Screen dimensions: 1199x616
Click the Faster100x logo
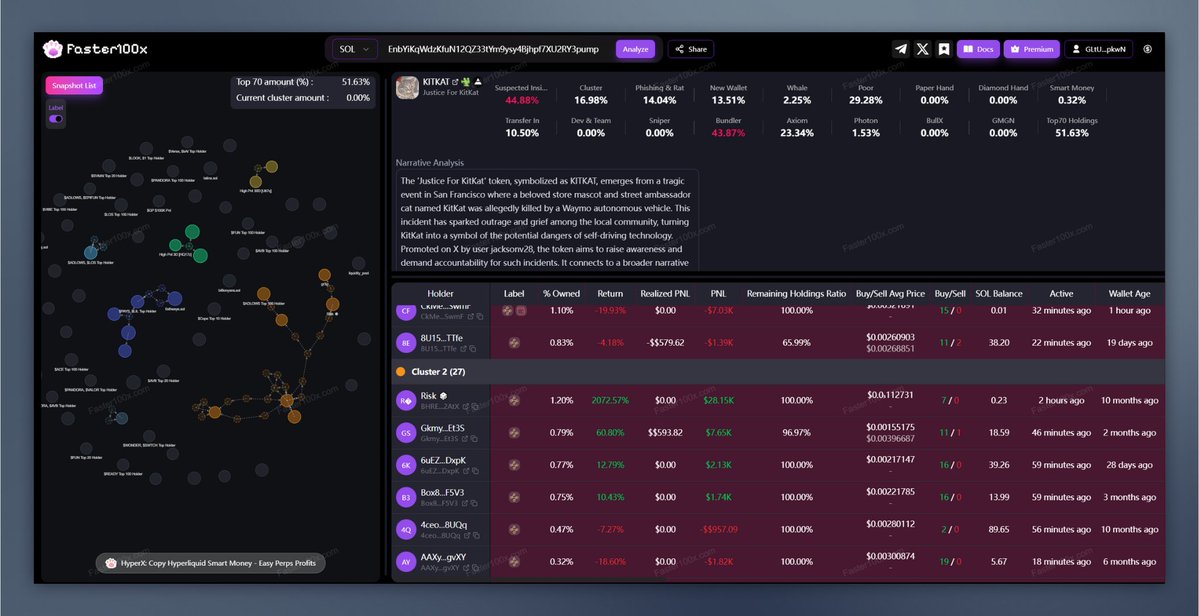pos(95,49)
